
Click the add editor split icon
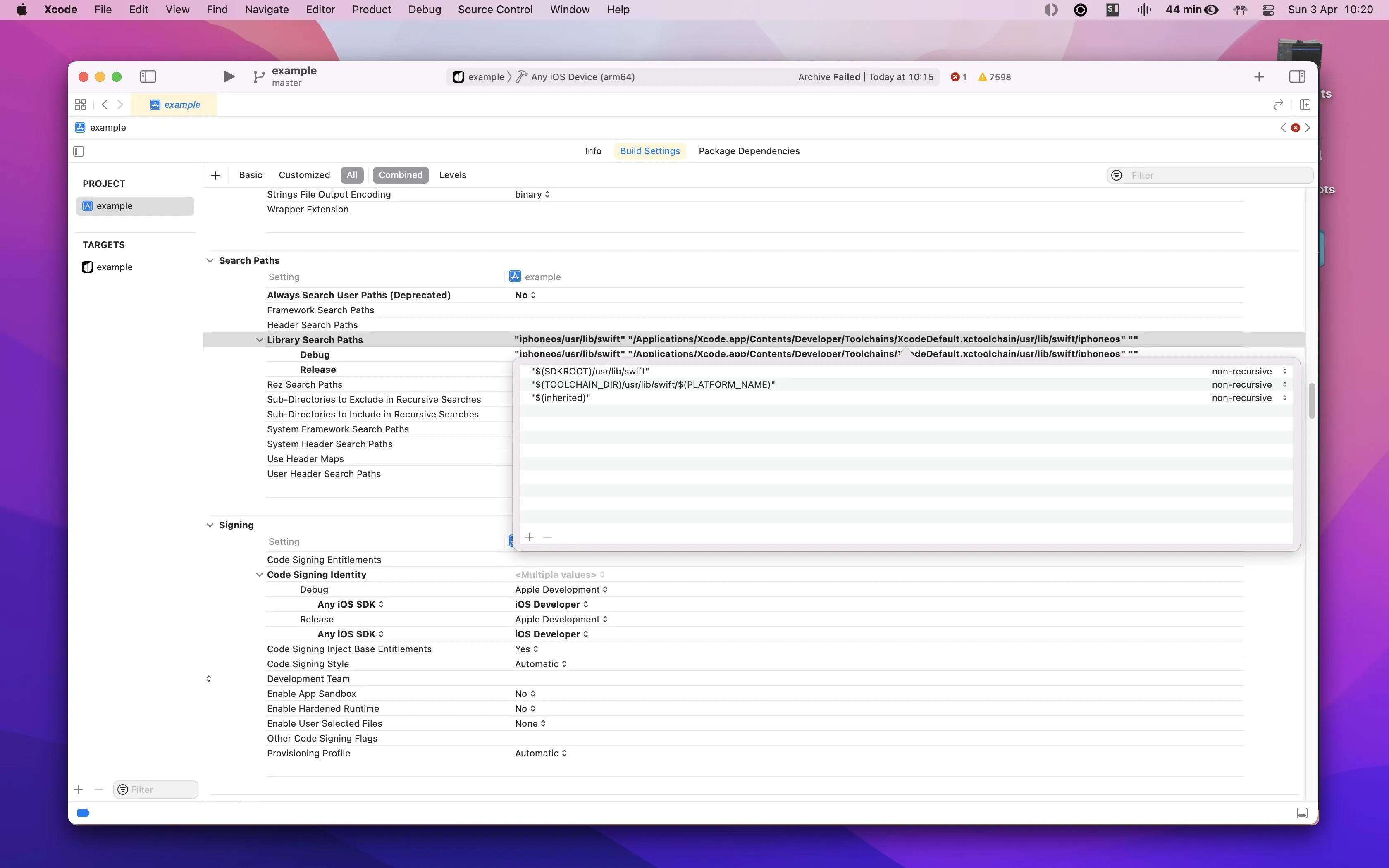point(1305,105)
